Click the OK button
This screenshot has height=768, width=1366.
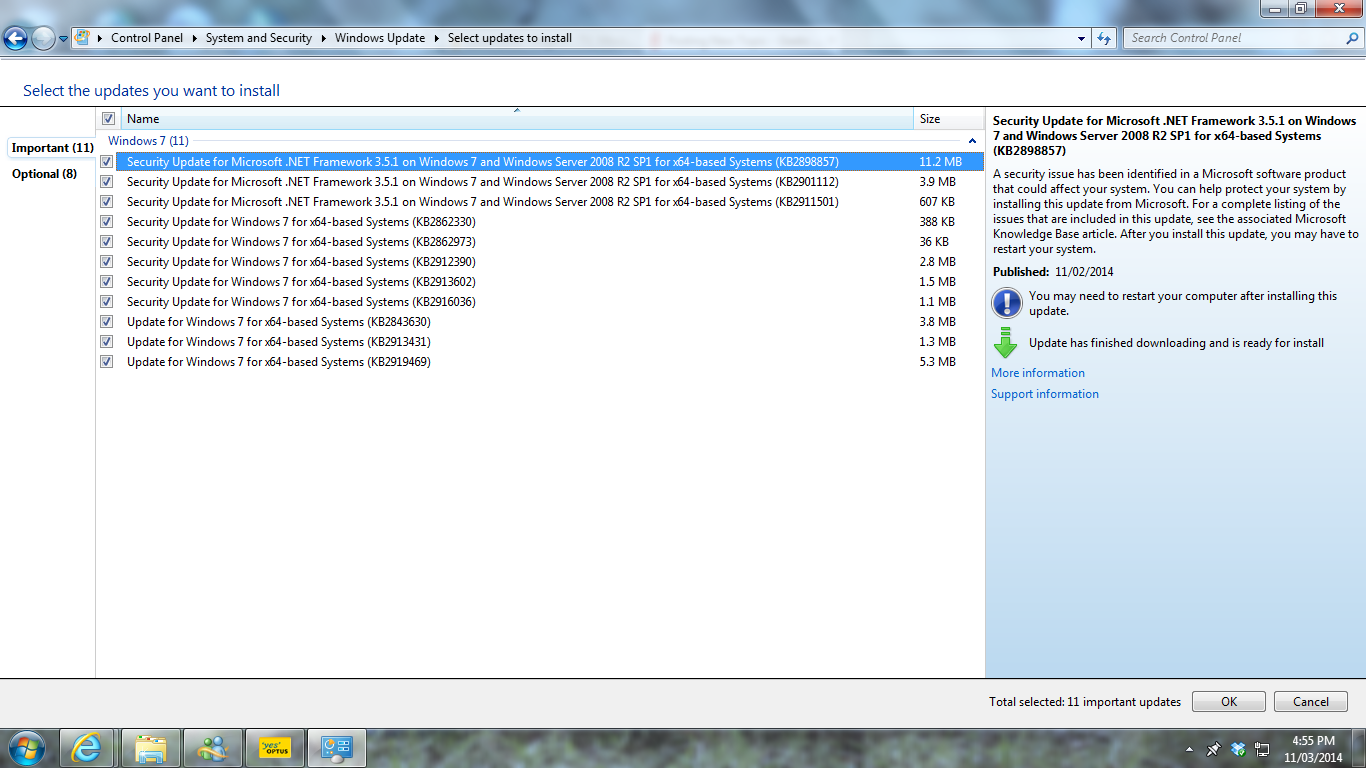1229,702
